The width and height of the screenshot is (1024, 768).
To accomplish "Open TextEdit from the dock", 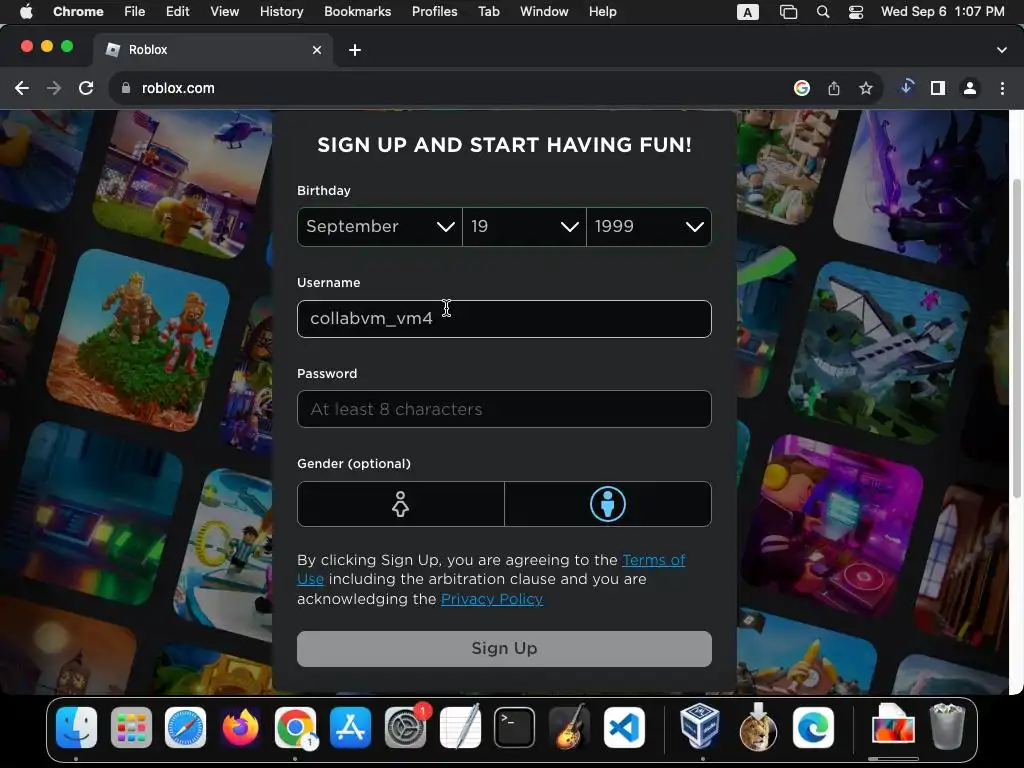I will 460,727.
